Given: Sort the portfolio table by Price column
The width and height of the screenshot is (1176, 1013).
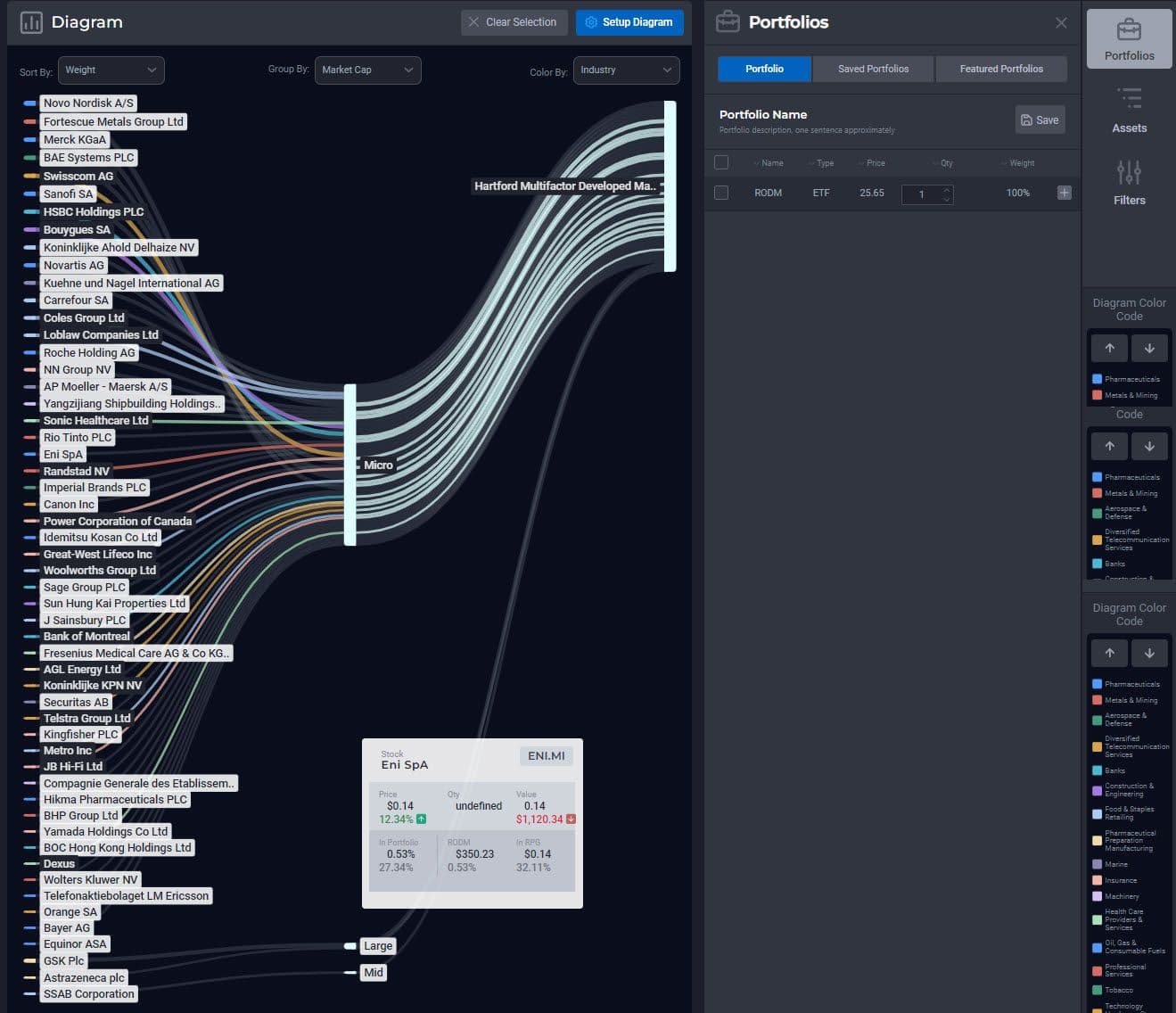Looking at the screenshot, I should (871, 163).
